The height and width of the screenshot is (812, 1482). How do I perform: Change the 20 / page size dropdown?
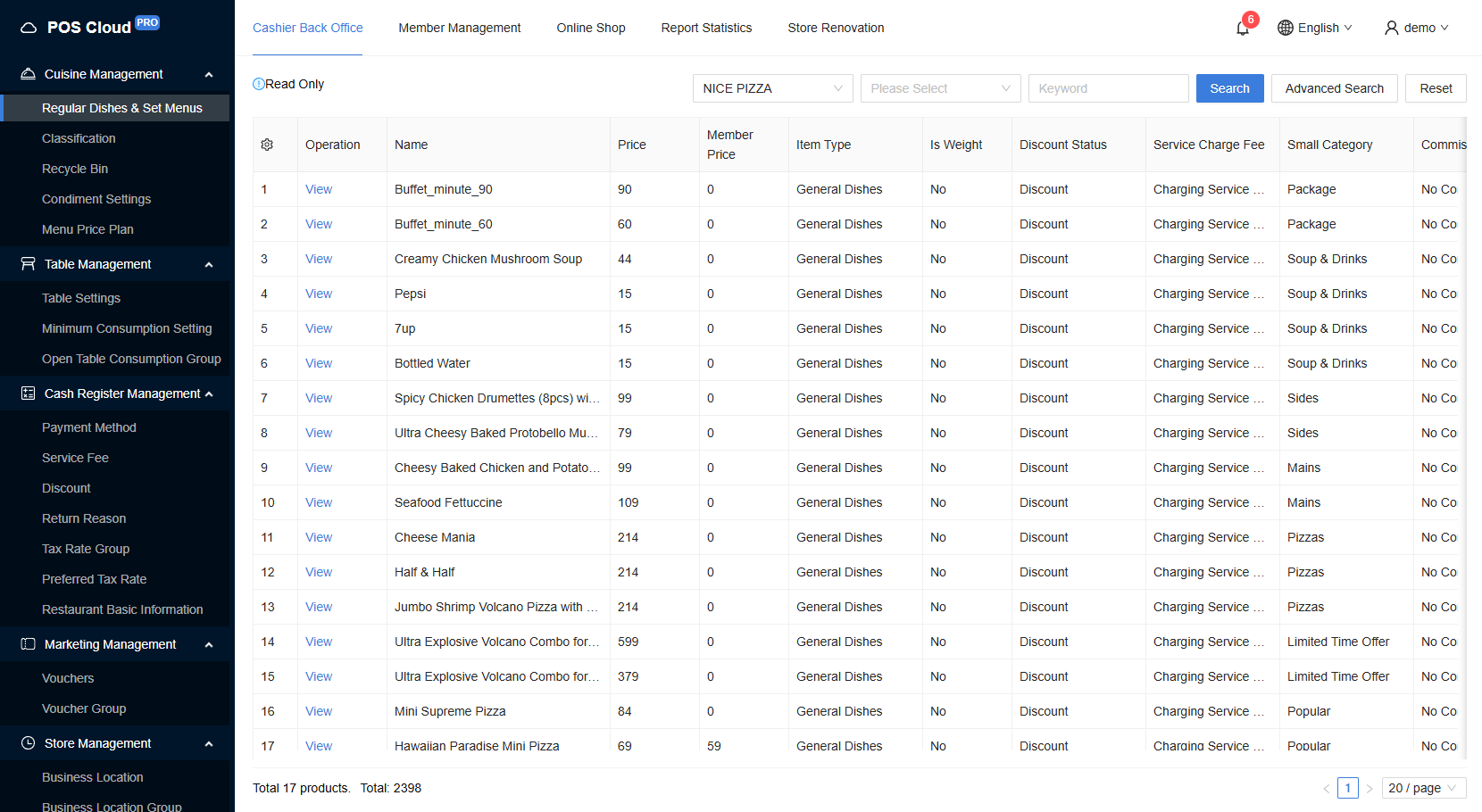click(x=1423, y=788)
